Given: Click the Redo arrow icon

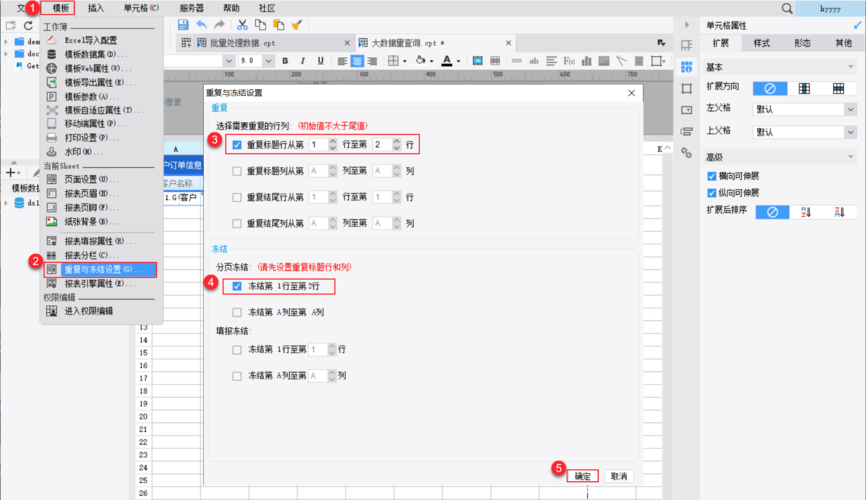Looking at the screenshot, I should (219, 25).
